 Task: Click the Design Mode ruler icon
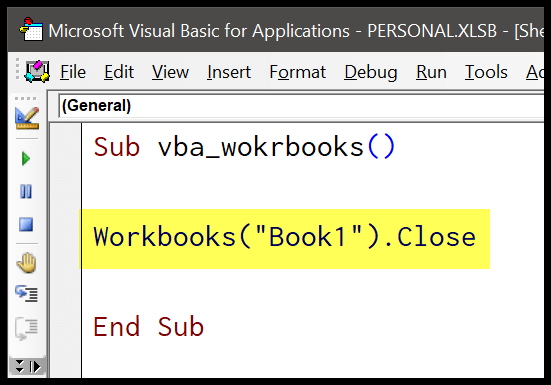click(27, 118)
